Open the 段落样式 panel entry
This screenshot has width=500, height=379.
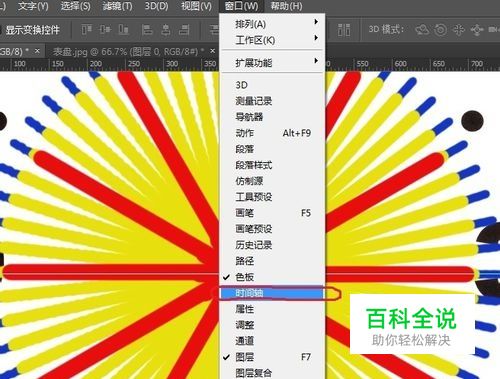pos(272,165)
